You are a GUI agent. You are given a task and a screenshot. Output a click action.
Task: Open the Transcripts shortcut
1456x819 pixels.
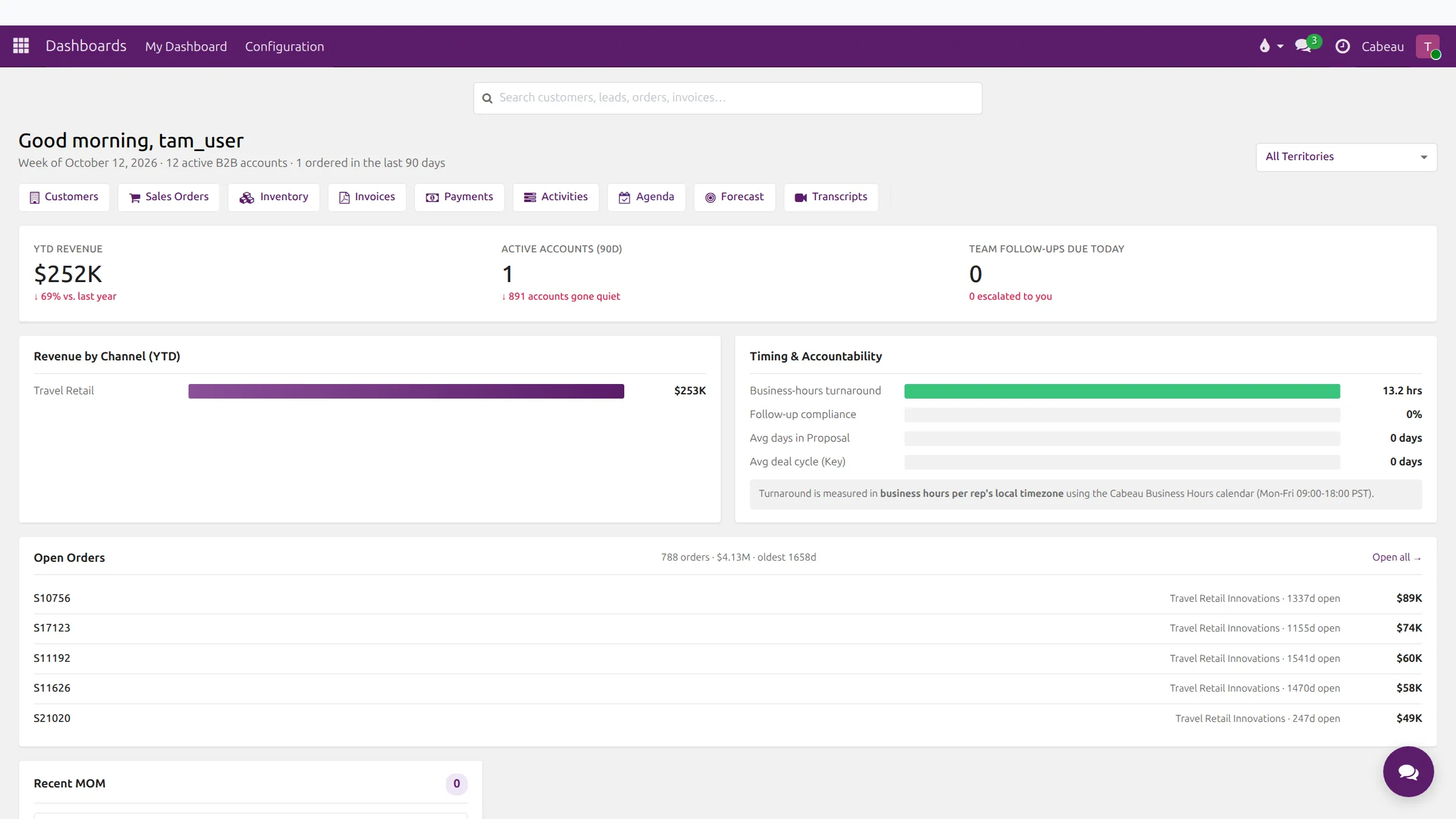click(x=831, y=197)
